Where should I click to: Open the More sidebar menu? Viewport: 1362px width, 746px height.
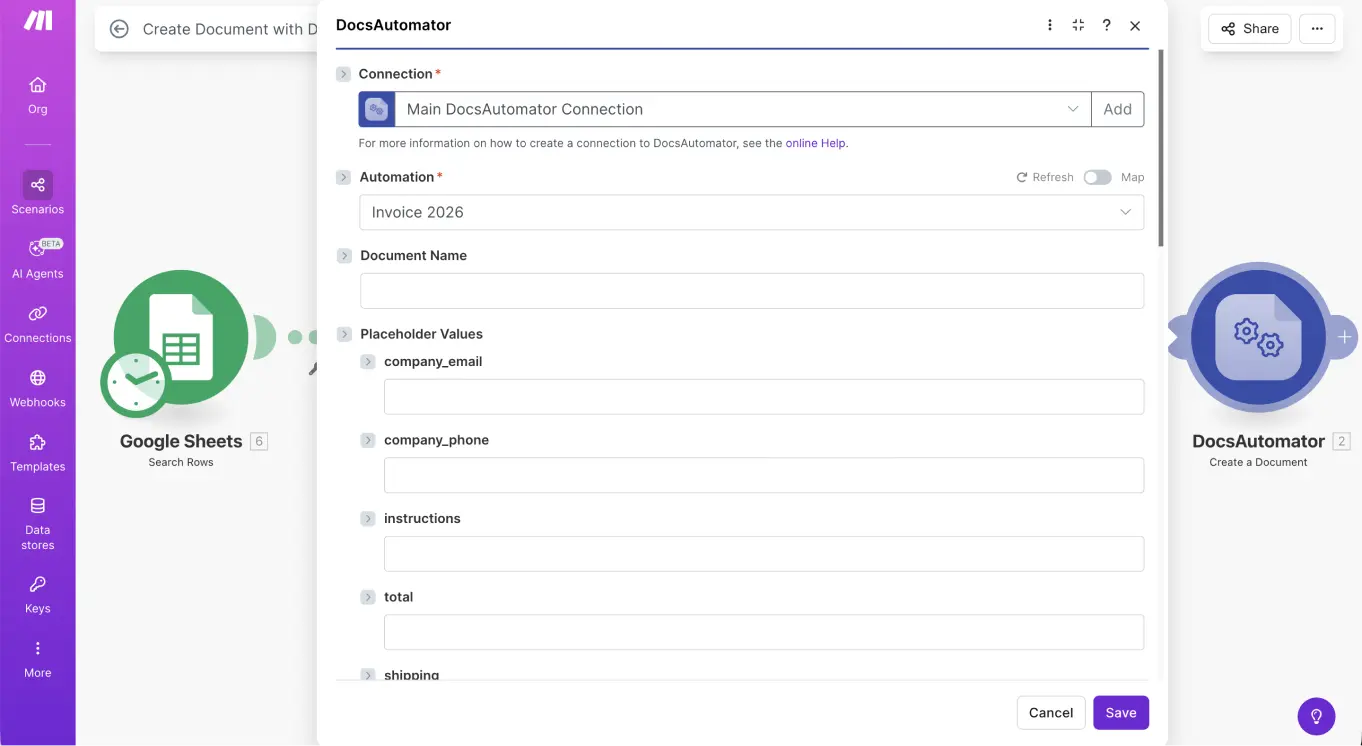pyautogui.click(x=37, y=658)
